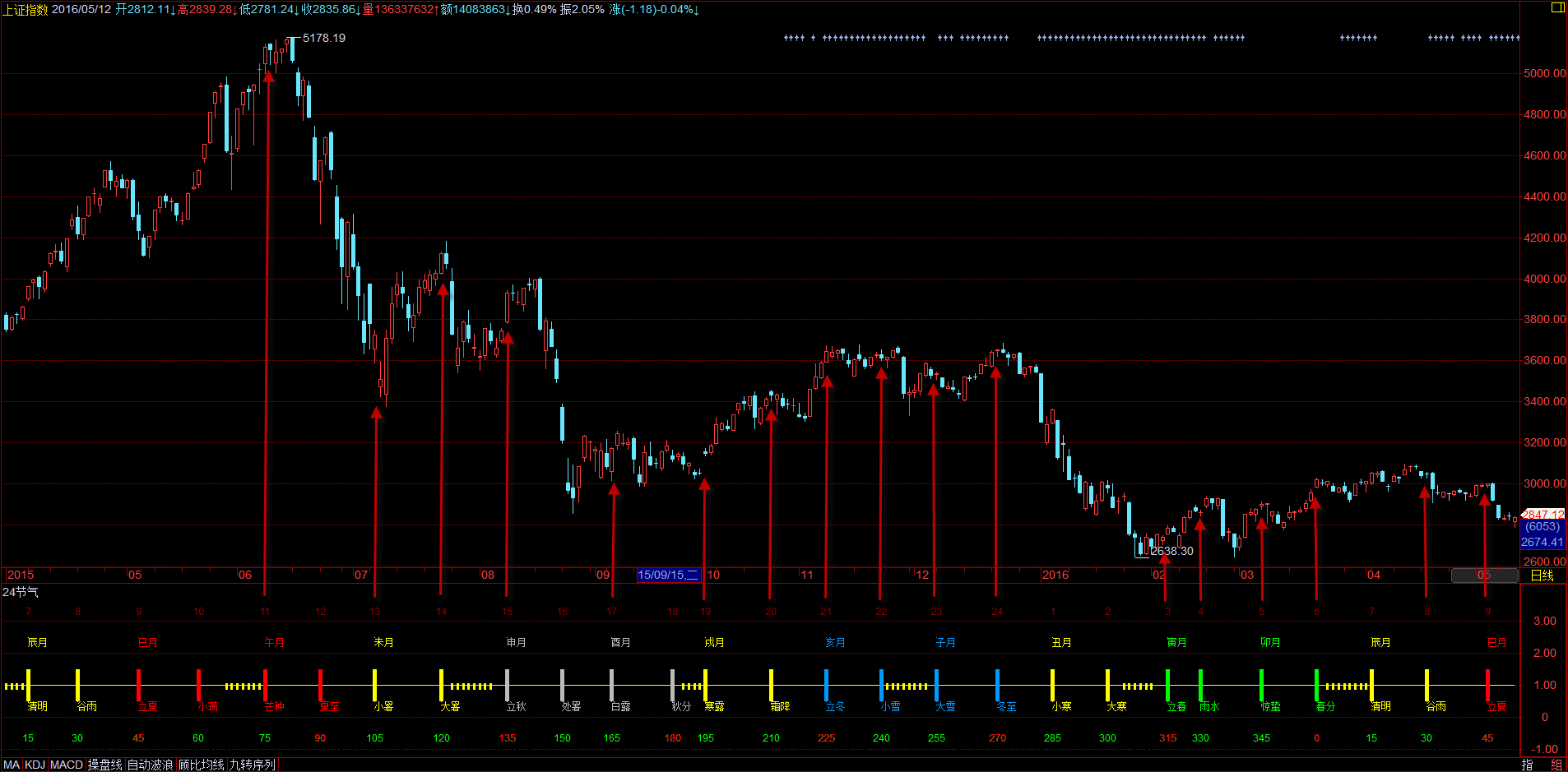The width and height of the screenshot is (1568, 772).
Task: Click the 2847.12 current price tag
Action: [1542, 515]
